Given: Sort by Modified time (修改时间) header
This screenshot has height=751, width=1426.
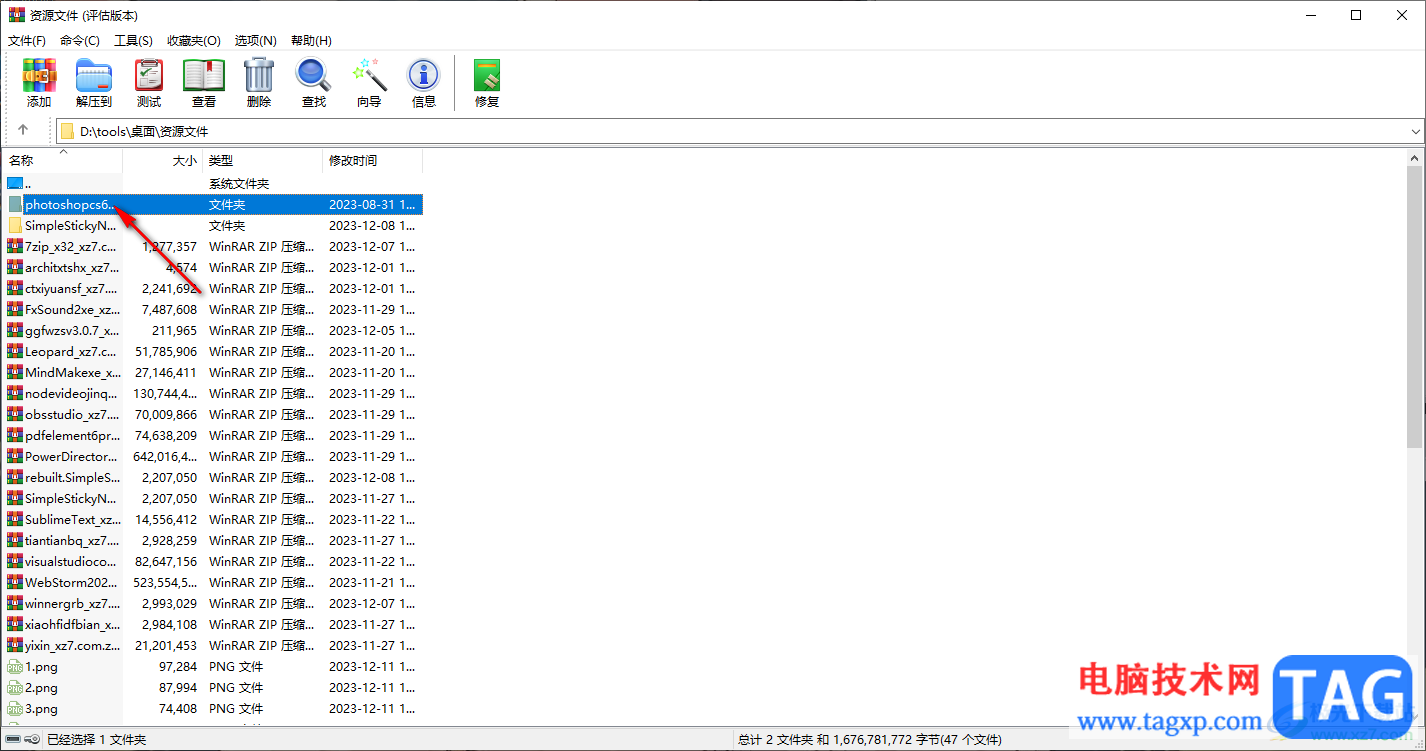Looking at the screenshot, I should tap(373, 160).
